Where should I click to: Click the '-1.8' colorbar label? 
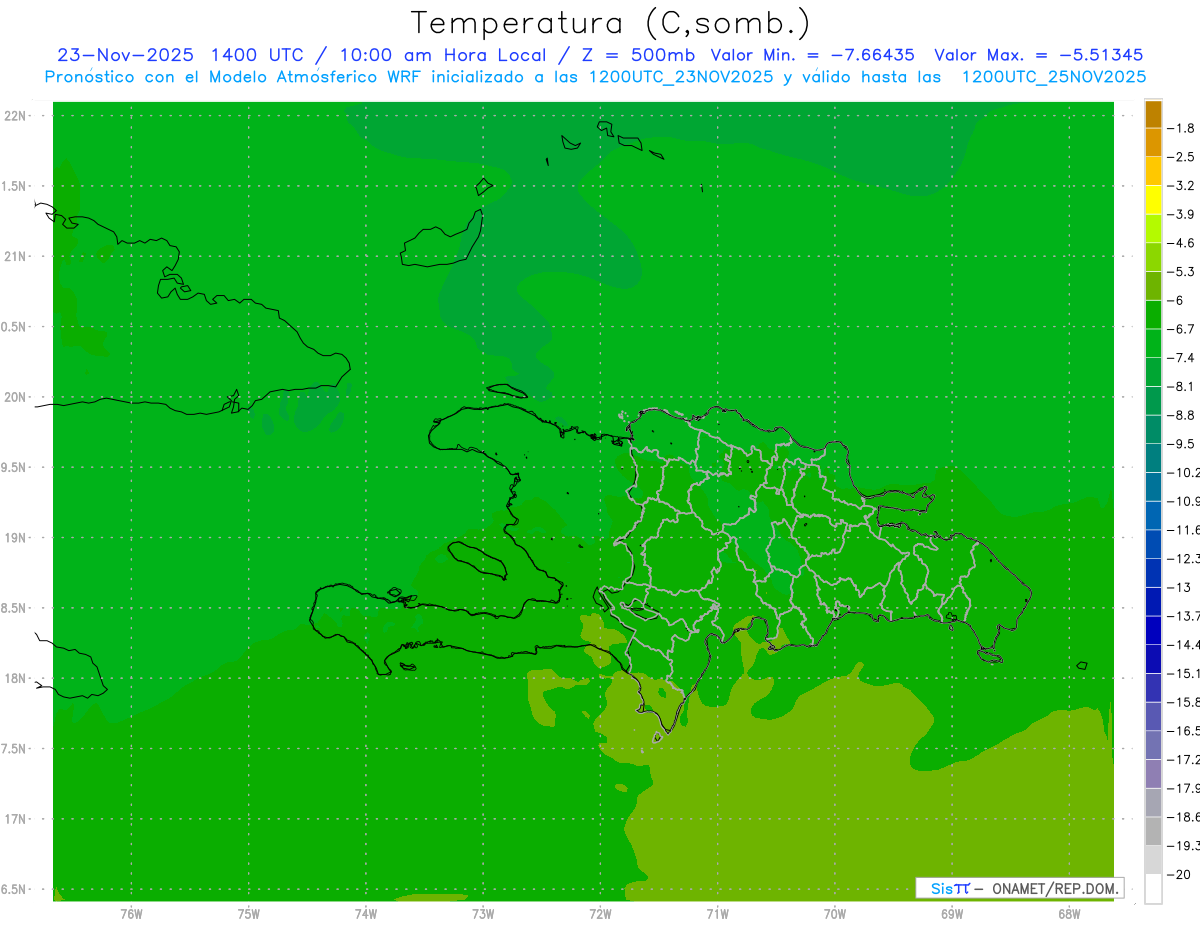(x=1182, y=128)
